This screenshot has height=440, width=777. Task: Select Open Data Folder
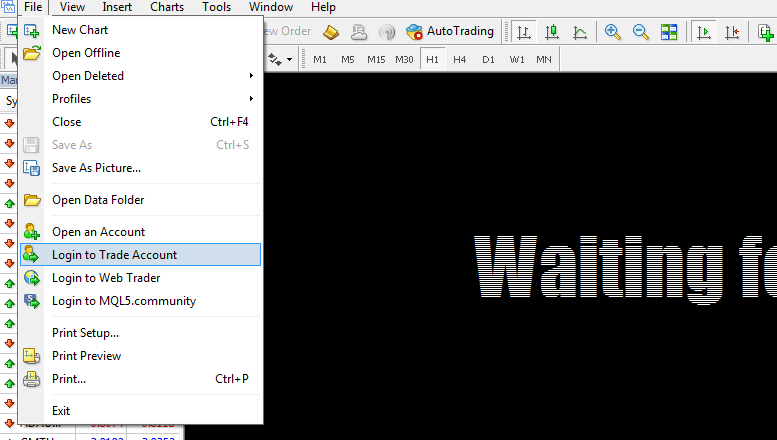pos(140,200)
